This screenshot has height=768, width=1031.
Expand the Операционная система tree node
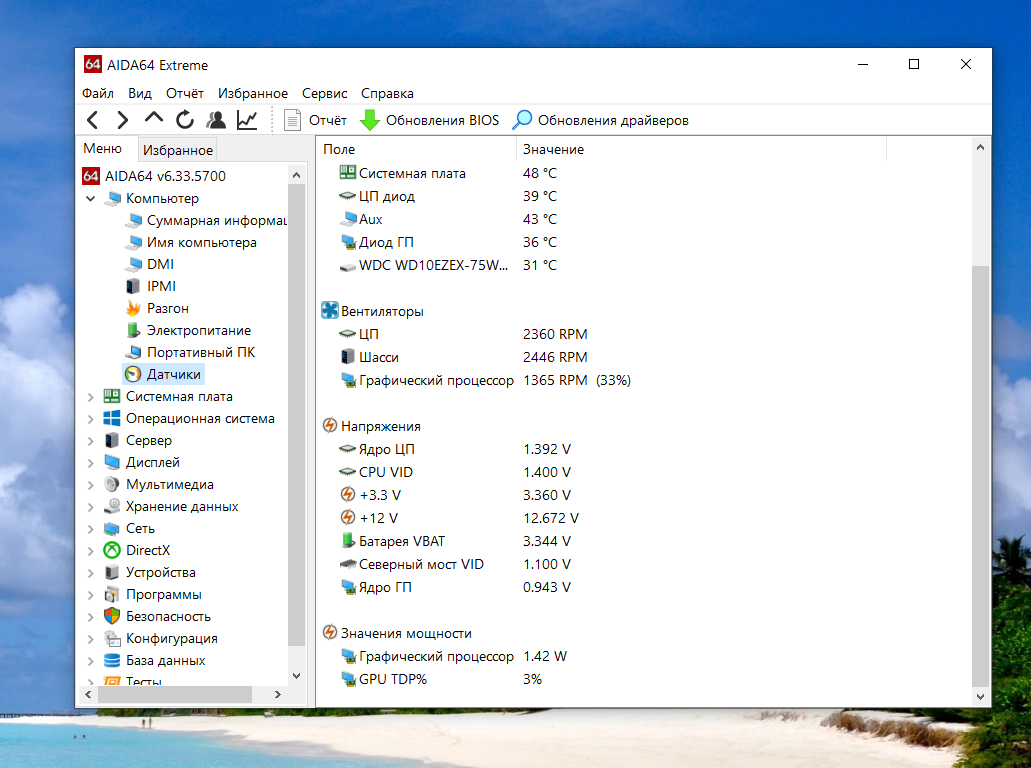[x=91, y=418]
